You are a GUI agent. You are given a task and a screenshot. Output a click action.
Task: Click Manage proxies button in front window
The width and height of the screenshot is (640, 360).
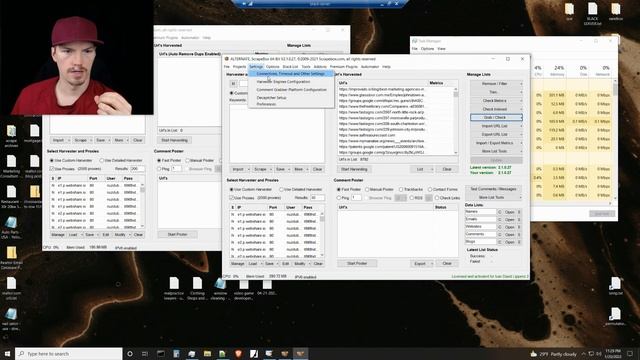tap(237, 264)
